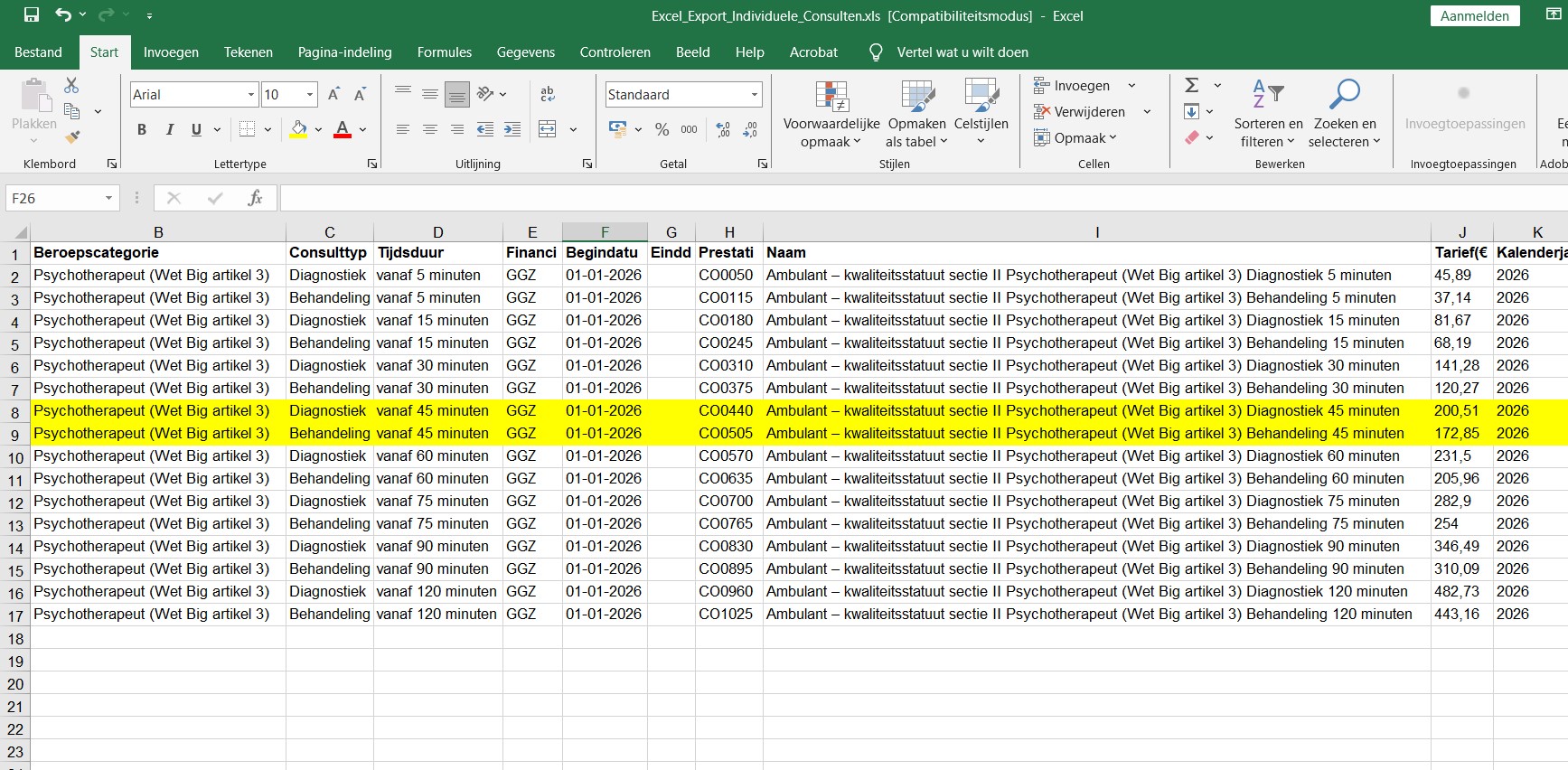
Task: Open the font size dropdown
Action: point(310,95)
